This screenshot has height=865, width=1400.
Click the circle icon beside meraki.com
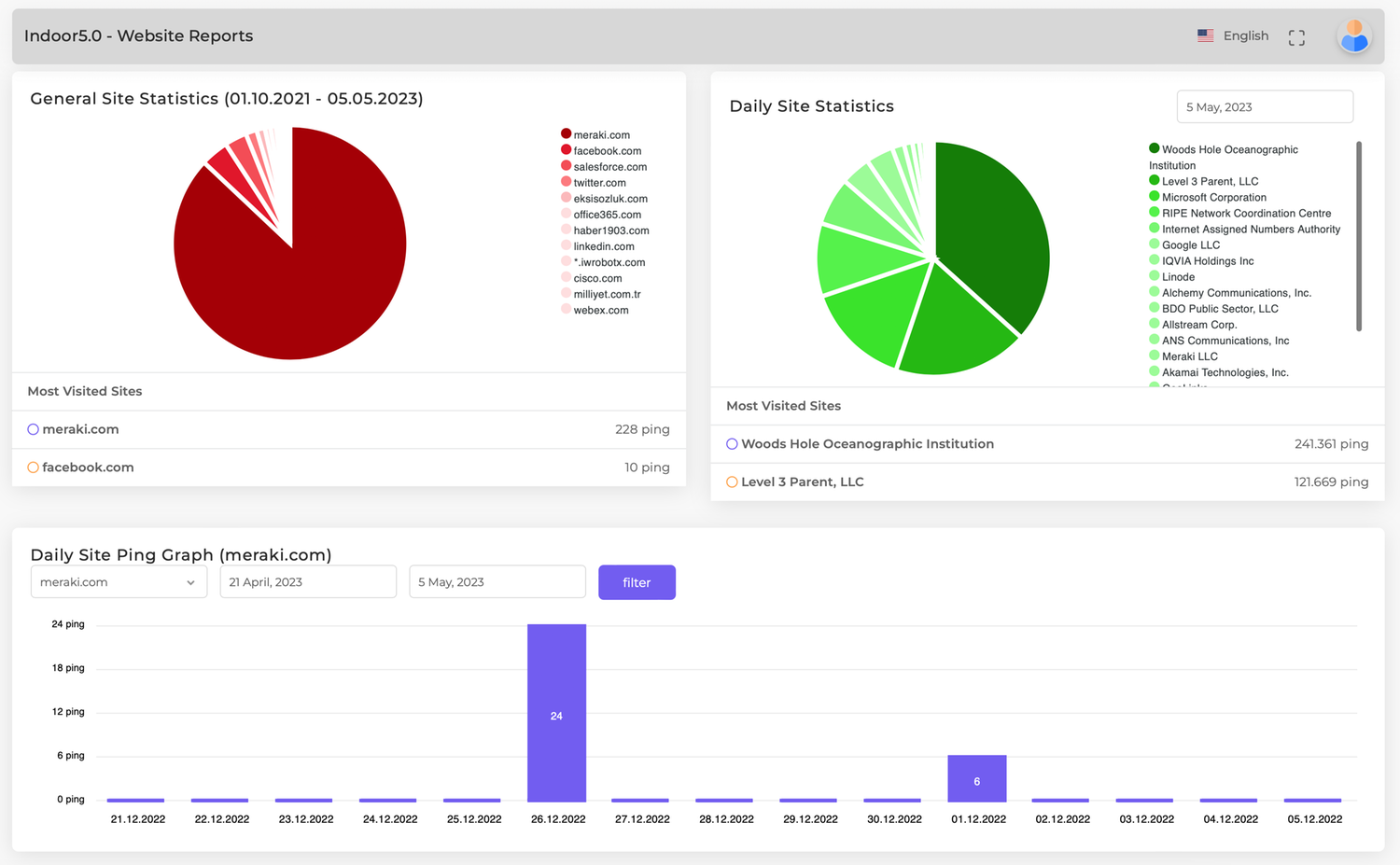[x=33, y=429]
